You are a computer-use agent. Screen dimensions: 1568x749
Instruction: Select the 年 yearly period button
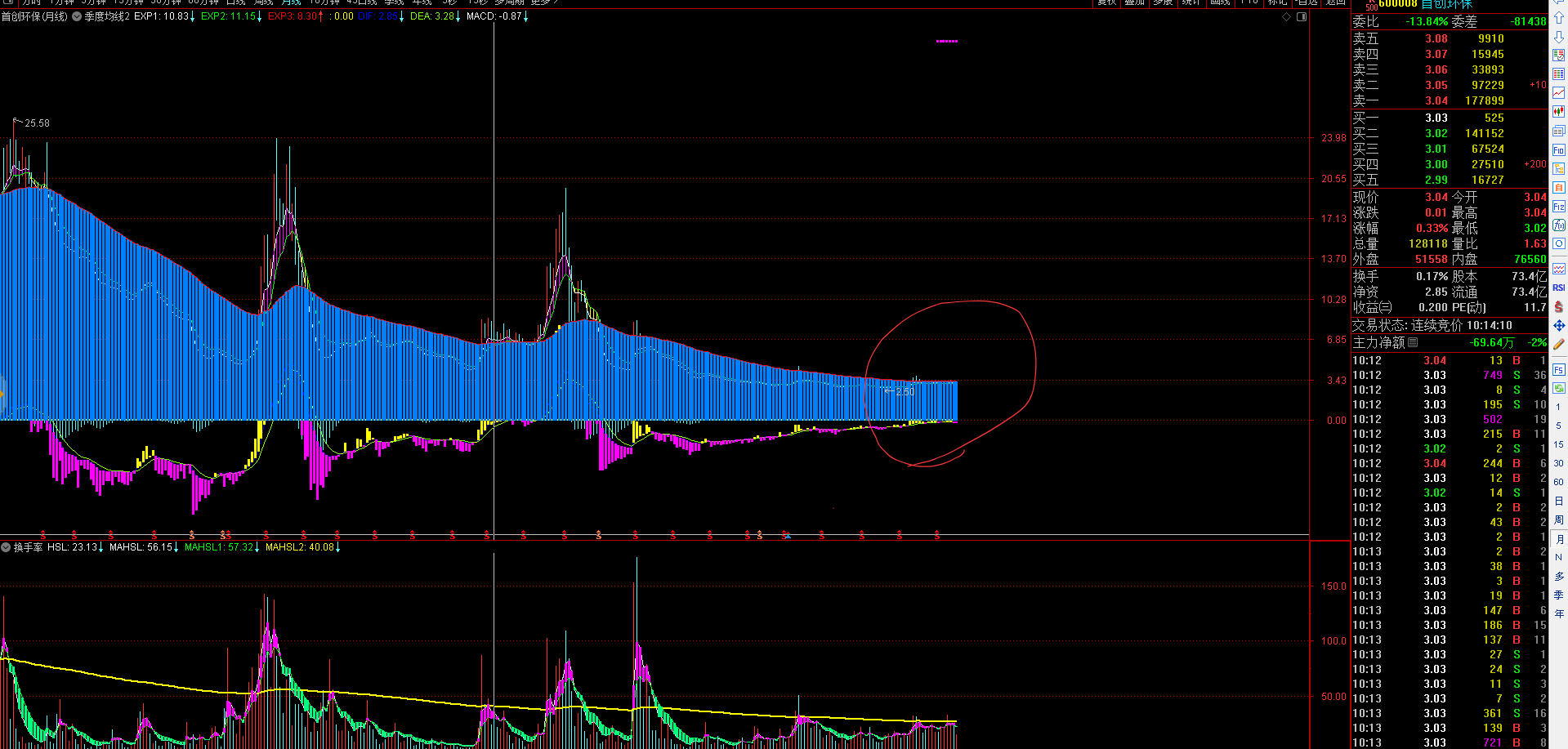[x=1559, y=613]
